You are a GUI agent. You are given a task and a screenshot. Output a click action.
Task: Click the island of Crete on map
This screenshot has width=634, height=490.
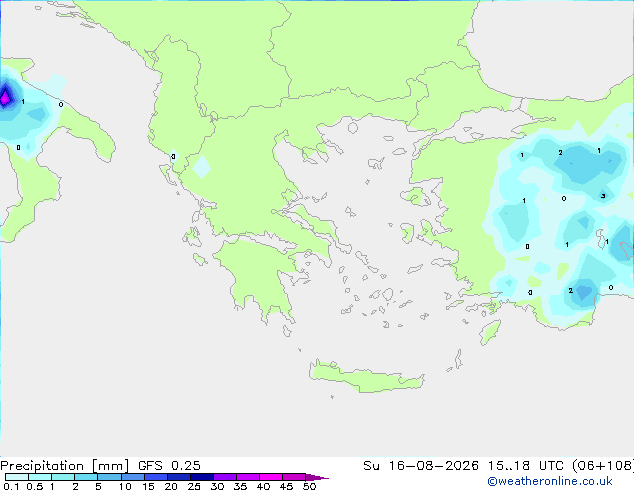pos(366,376)
